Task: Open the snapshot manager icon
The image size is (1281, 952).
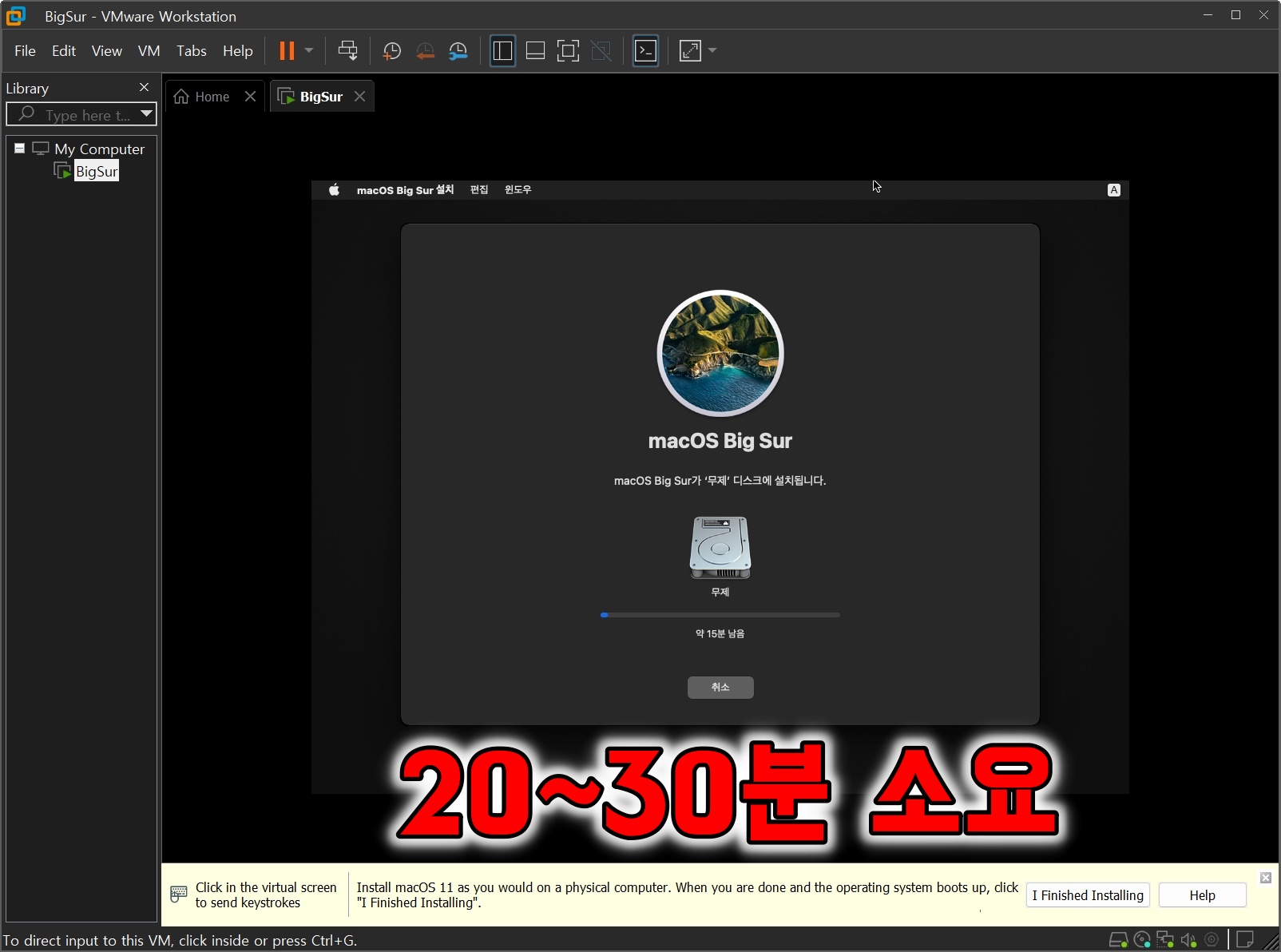Action: [x=458, y=51]
